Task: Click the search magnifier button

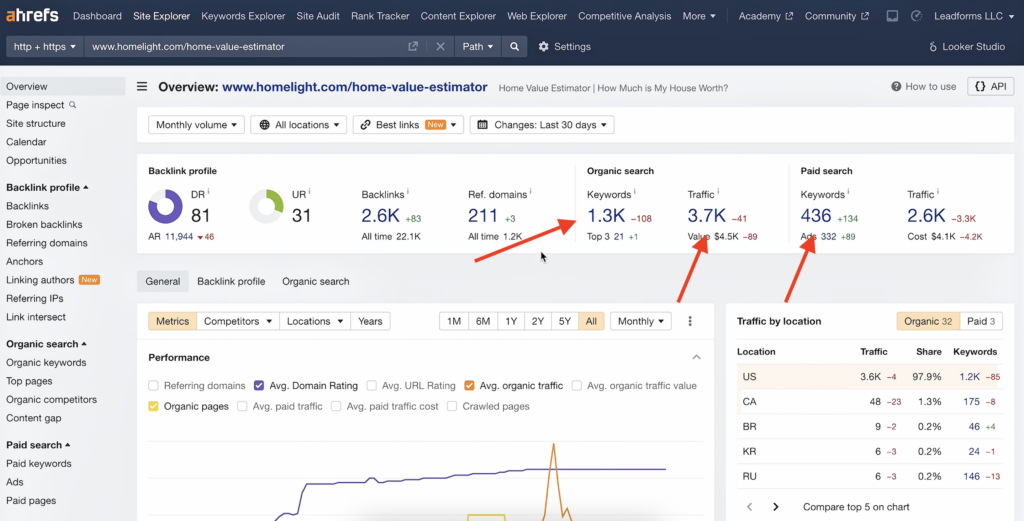Action: [x=515, y=46]
